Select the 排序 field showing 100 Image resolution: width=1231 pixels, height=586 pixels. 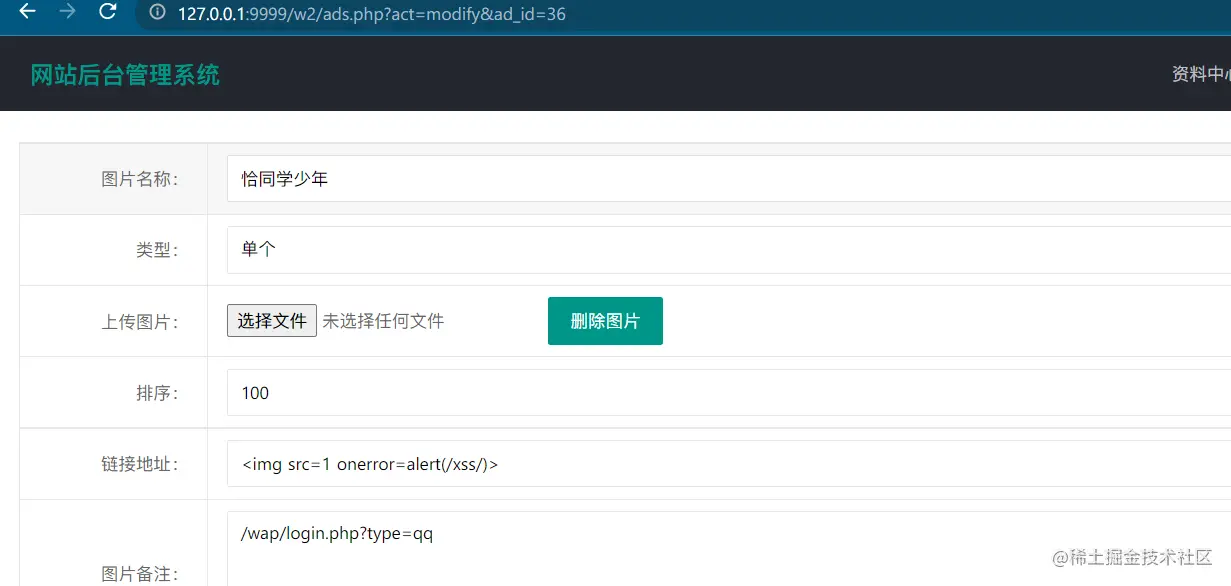pyautogui.click(x=500, y=392)
